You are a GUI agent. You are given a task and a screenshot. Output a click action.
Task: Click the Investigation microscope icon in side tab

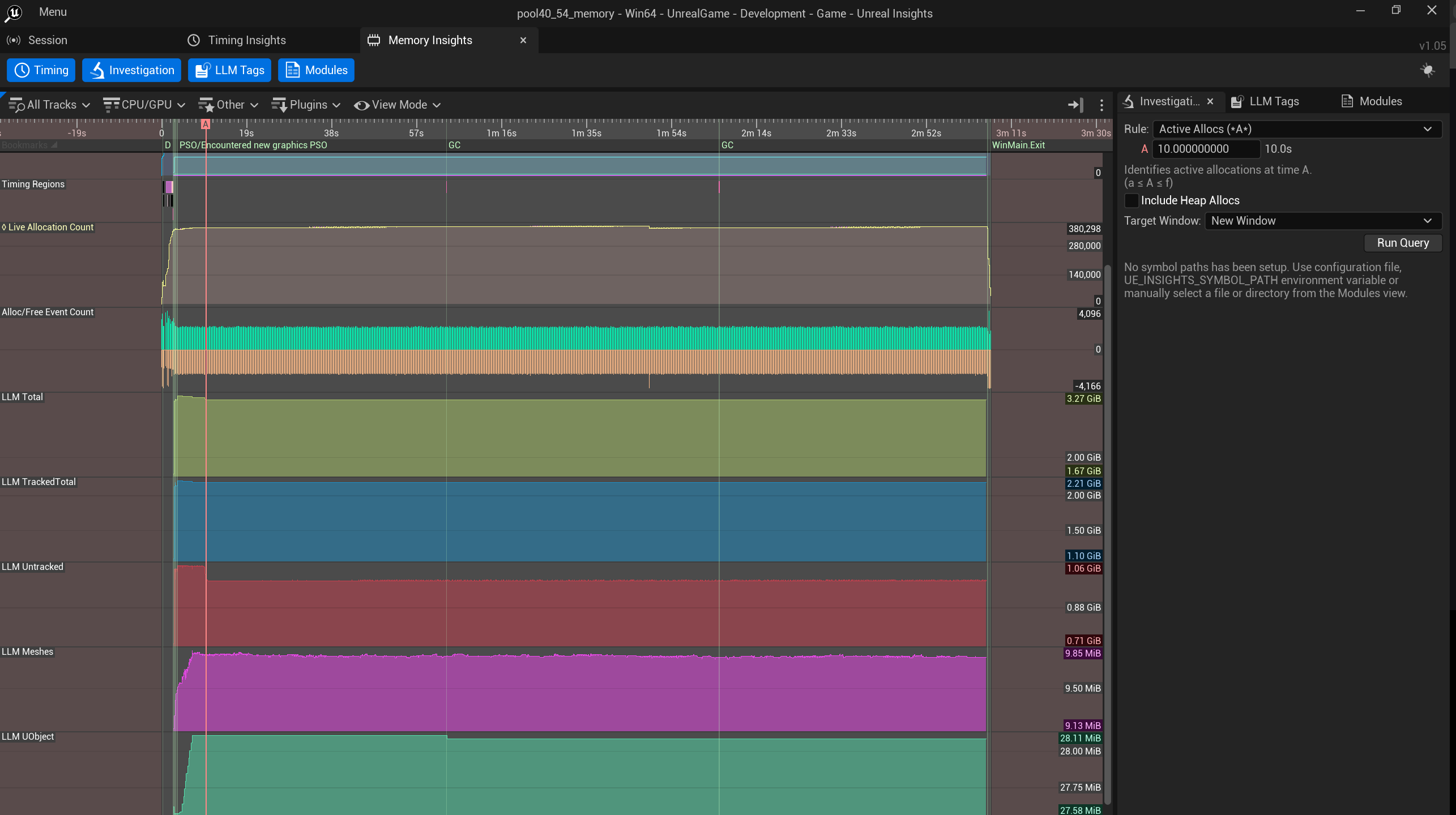(1129, 101)
